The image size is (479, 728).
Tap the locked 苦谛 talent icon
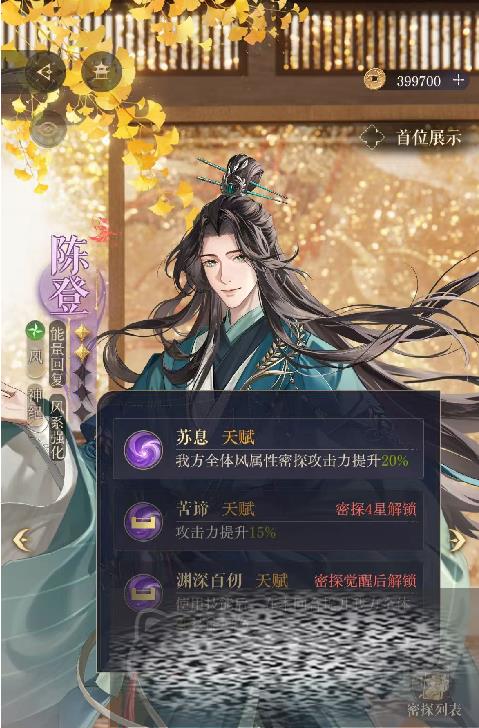tap(143, 521)
